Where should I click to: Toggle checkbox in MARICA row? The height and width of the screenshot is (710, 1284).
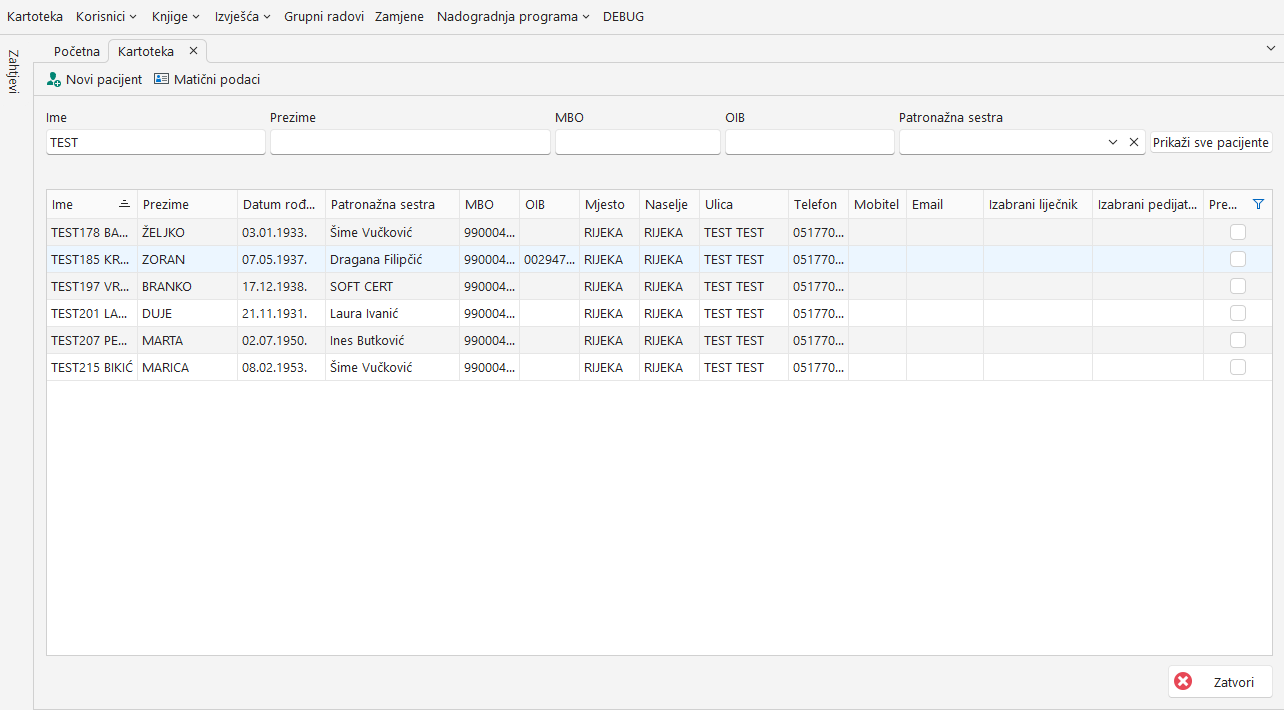tap(1238, 367)
